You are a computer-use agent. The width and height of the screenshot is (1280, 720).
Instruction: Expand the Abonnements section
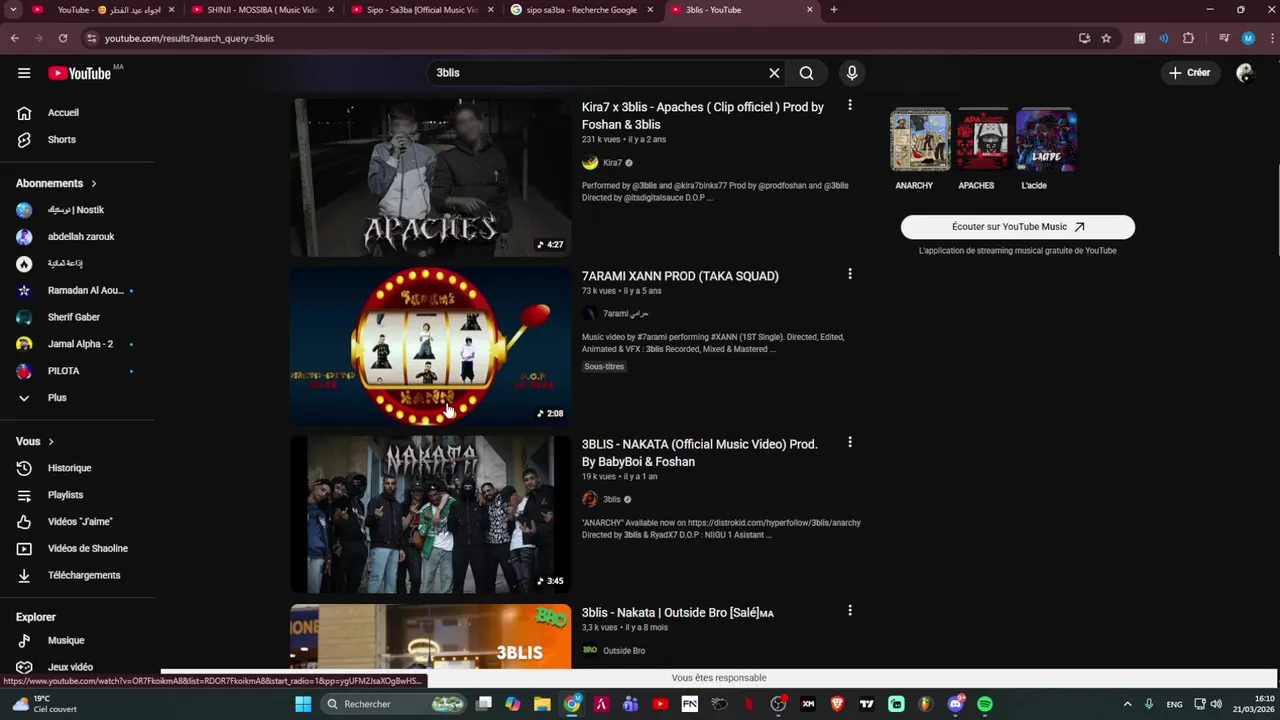pyautogui.click(x=57, y=184)
